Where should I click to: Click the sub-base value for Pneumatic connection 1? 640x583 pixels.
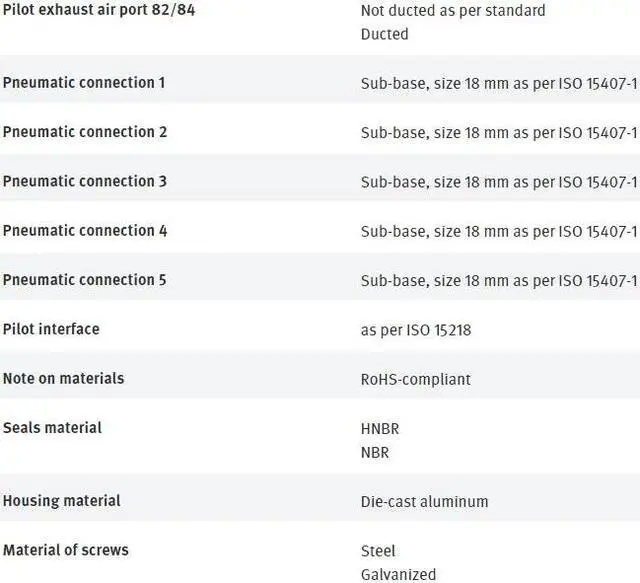coord(498,83)
